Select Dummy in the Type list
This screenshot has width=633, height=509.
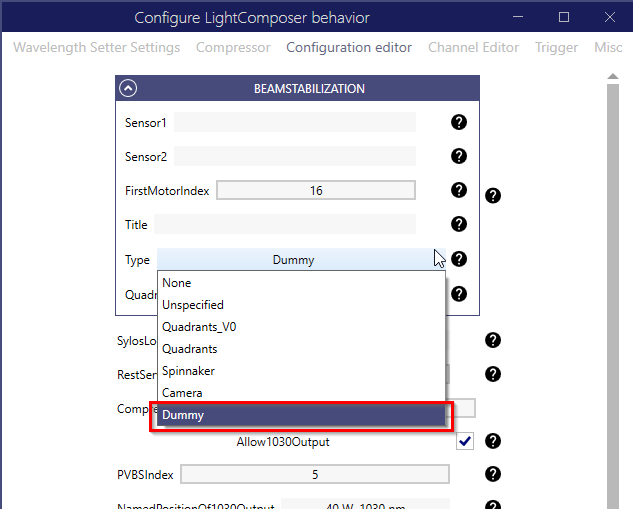(301, 415)
